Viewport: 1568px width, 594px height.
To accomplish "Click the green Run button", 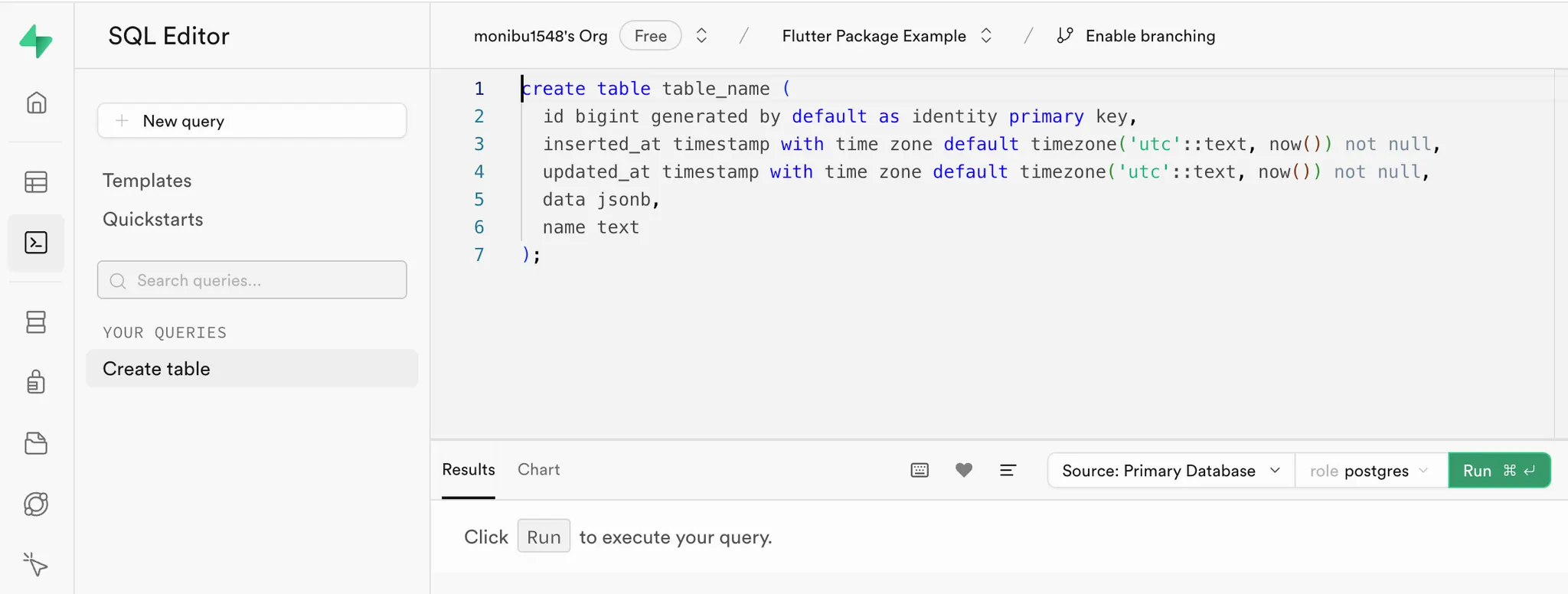I will click(1498, 470).
